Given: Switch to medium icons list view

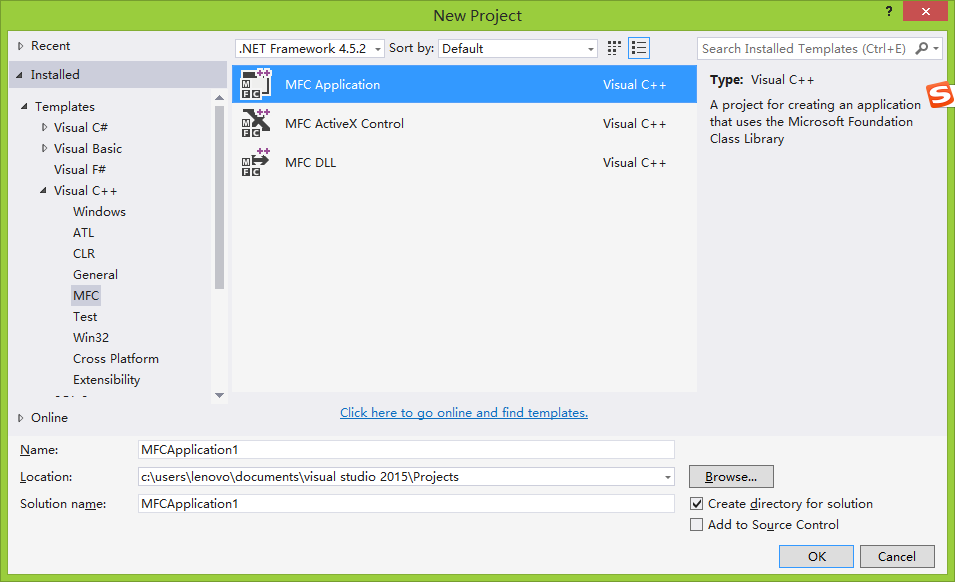Looking at the screenshot, I should 639,48.
